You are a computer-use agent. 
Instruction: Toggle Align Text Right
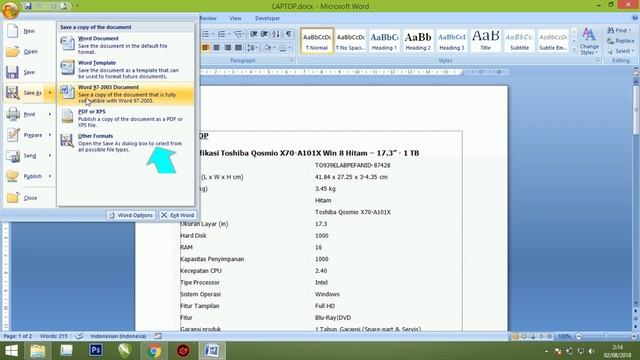click(228, 48)
